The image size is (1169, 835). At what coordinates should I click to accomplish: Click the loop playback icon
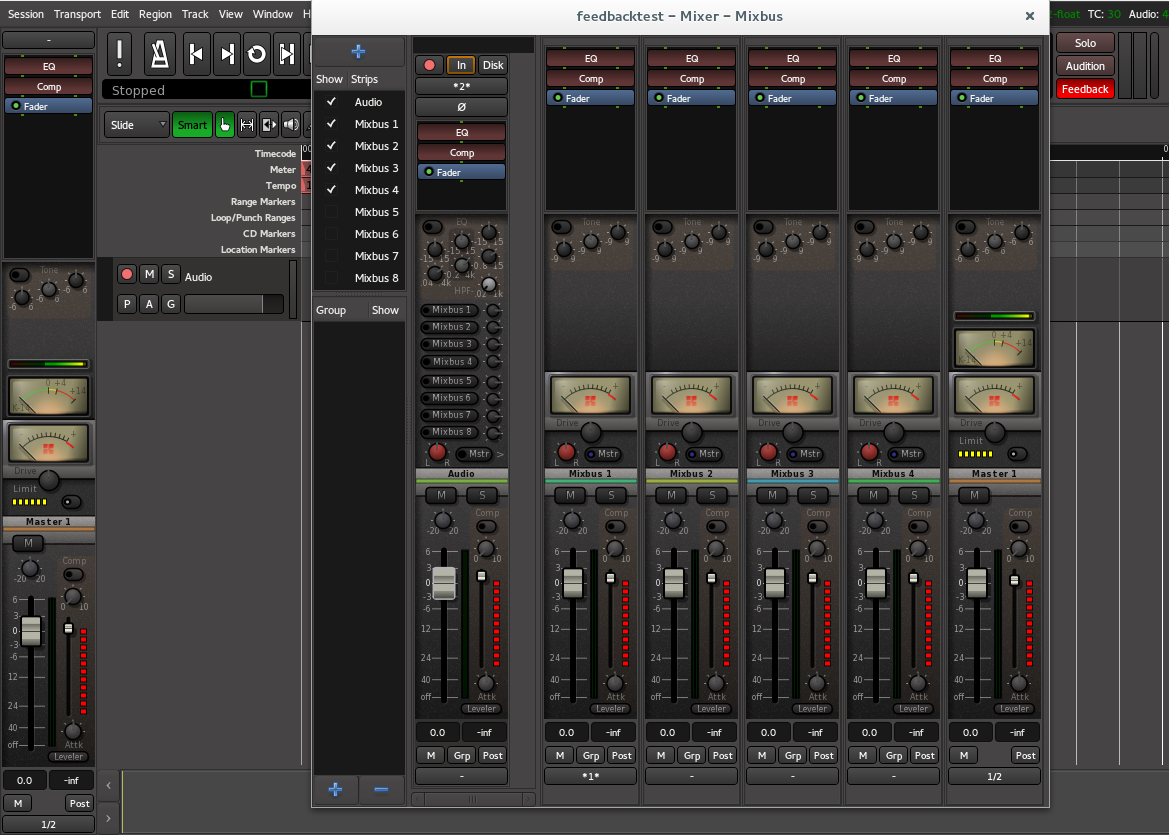pyautogui.click(x=257, y=54)
